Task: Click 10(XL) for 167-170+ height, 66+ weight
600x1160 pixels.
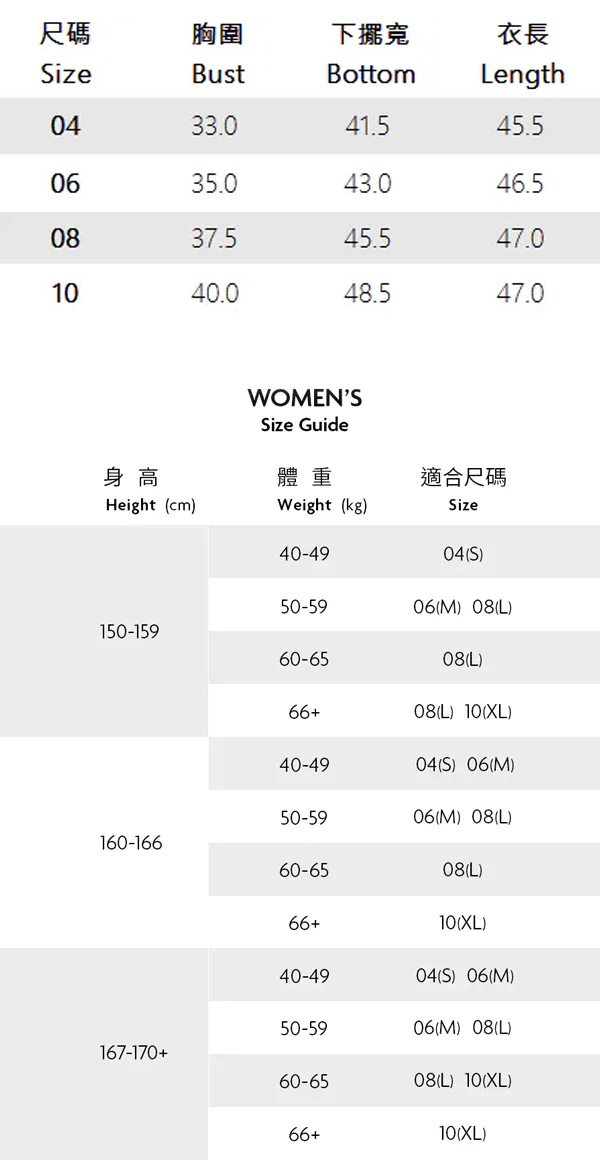Action: tap(462, 1133)
